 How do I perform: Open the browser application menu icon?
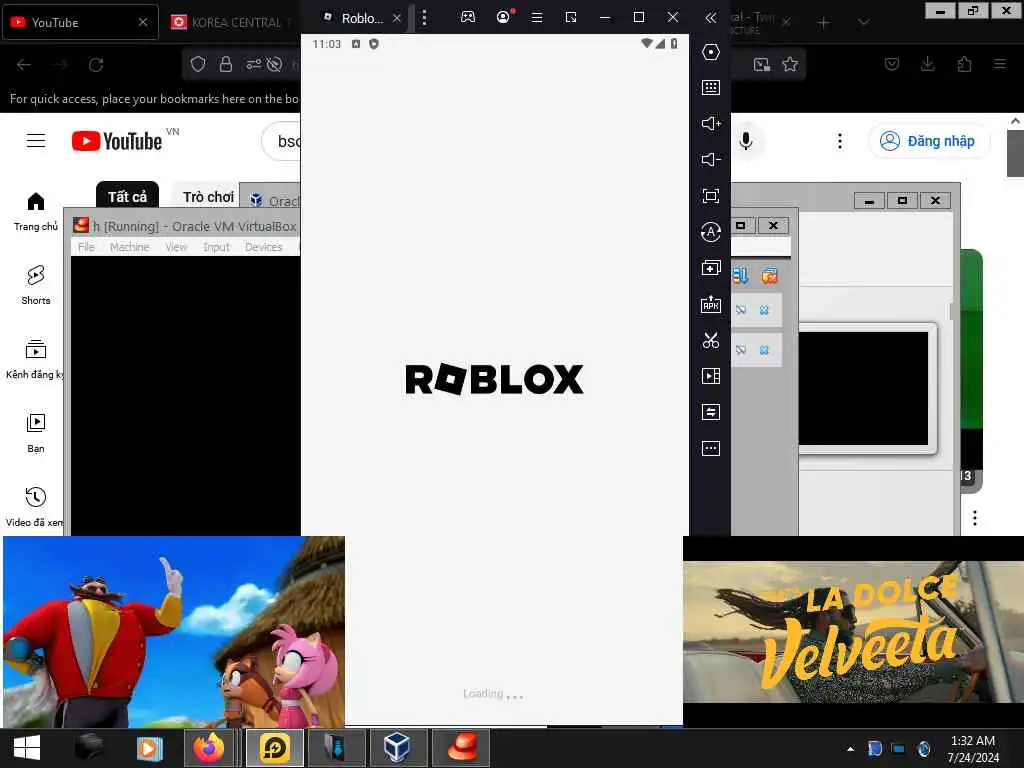1000,64
